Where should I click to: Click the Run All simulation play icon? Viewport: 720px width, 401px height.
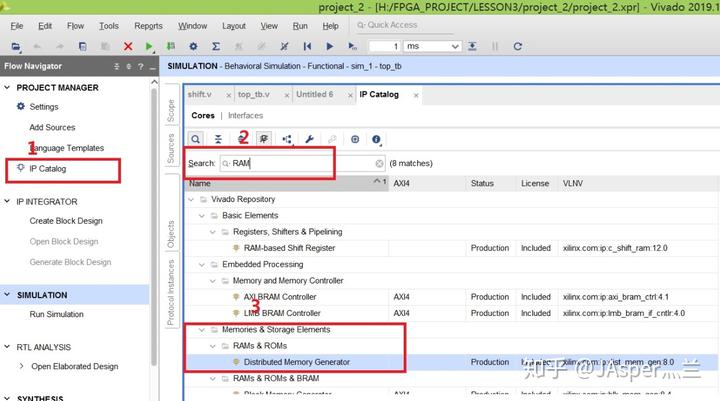[330, 46]
